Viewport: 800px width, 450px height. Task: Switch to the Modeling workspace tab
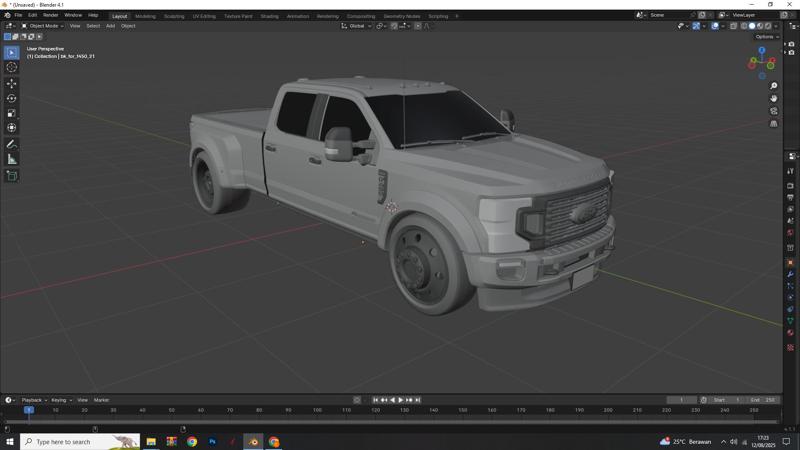click(x=145, y=16)
